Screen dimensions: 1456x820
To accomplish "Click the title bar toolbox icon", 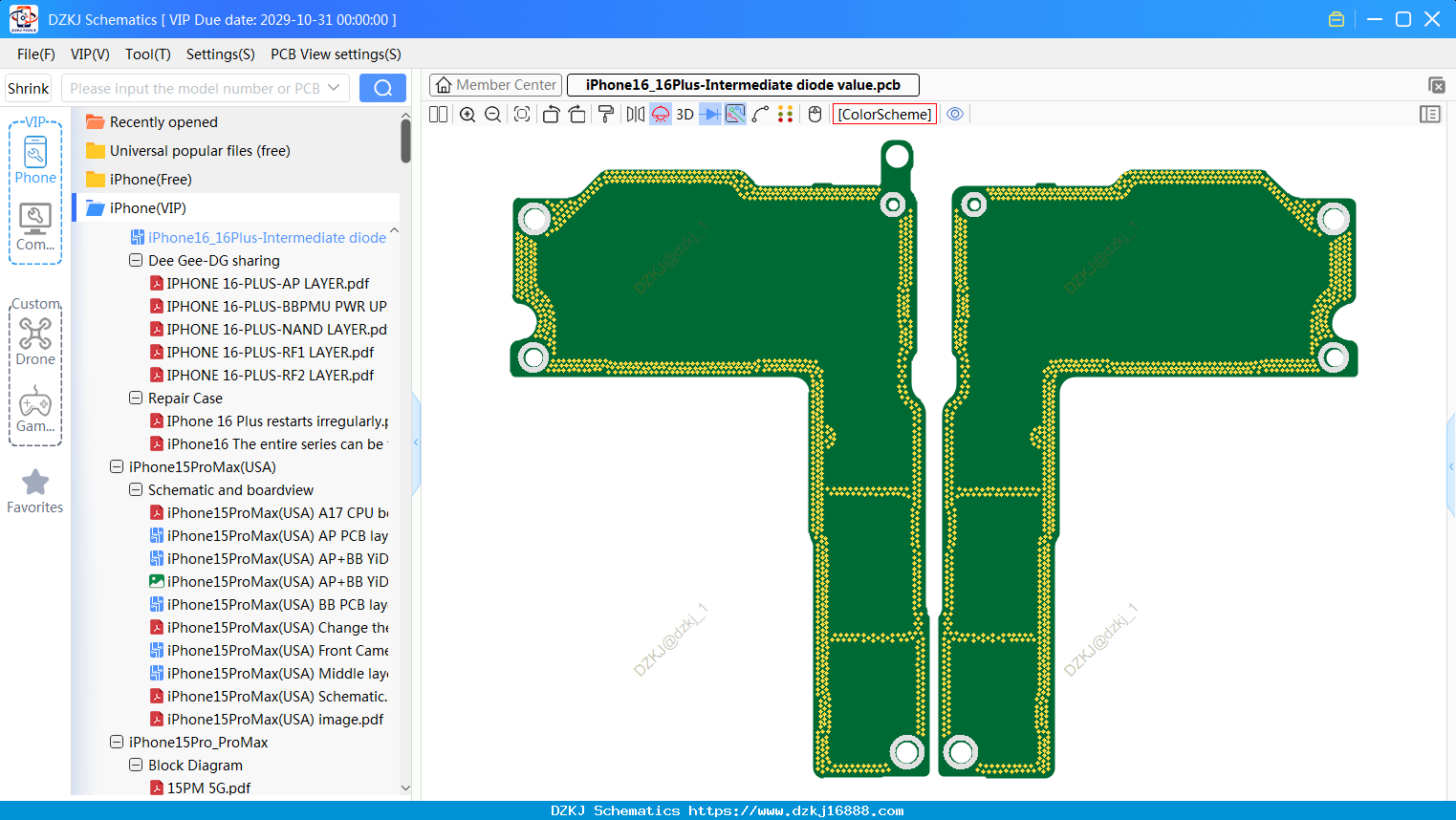I will tap(1336, 19).
